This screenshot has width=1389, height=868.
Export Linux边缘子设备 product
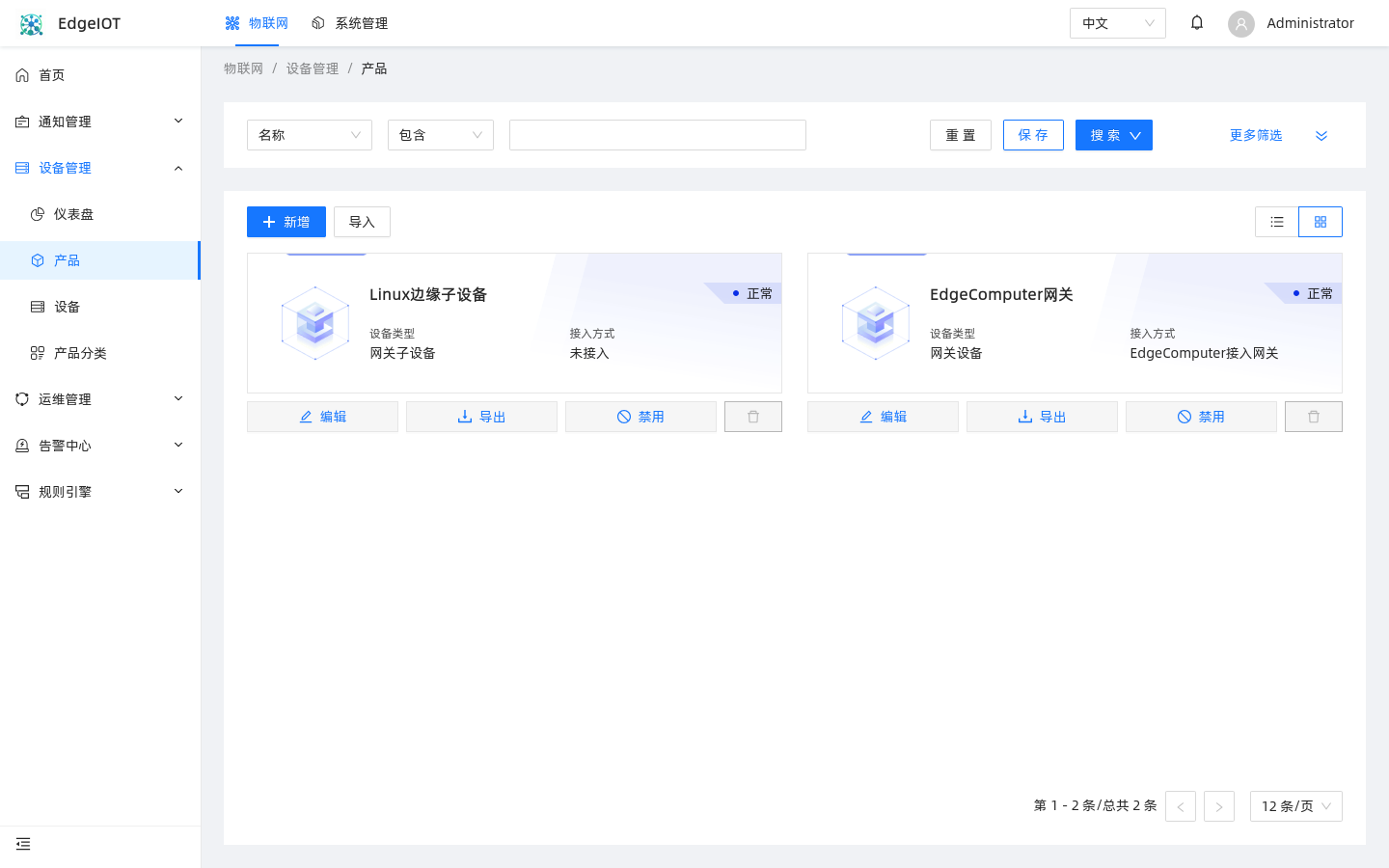click(x=481, y=417)
